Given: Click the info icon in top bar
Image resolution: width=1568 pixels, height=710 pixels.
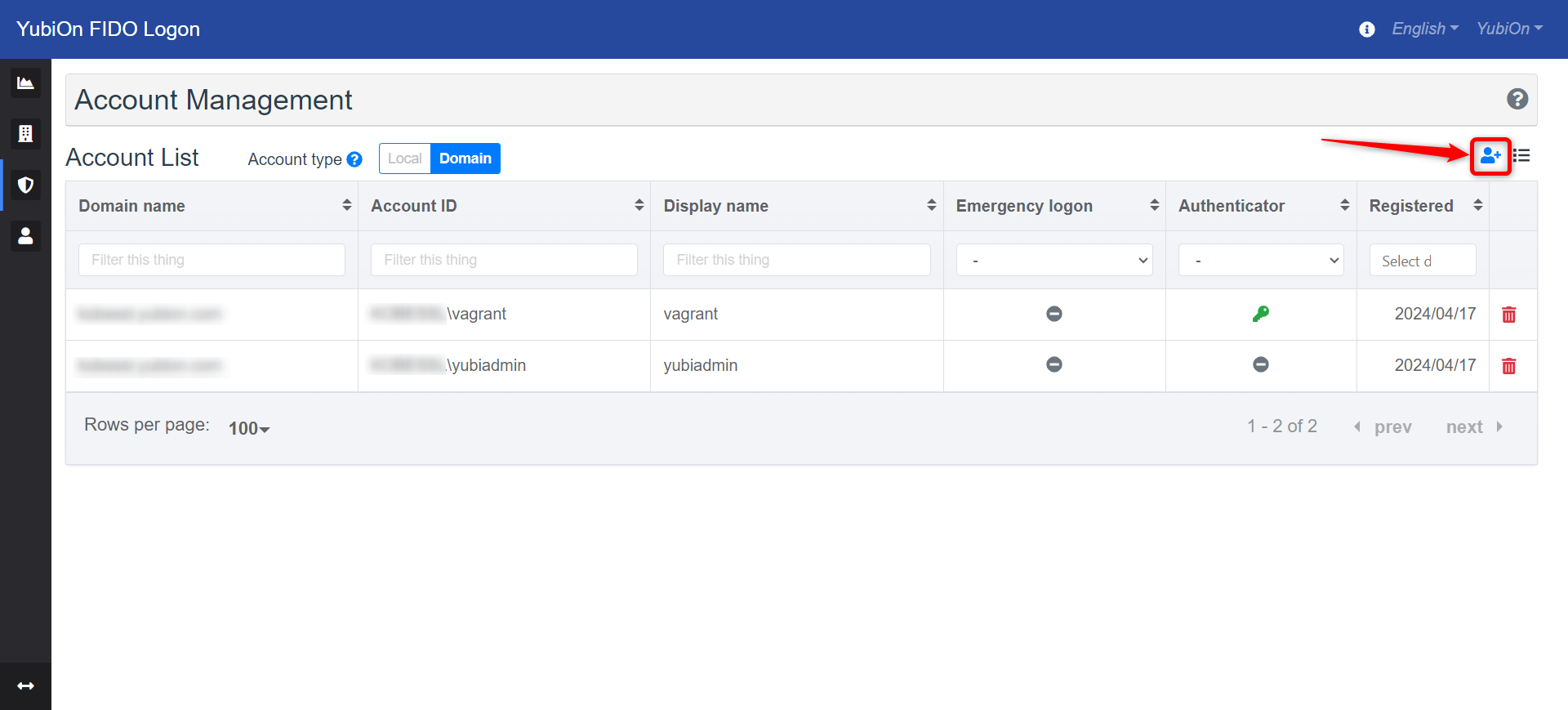Looking at the screenshot, I should coord(1366,29).
